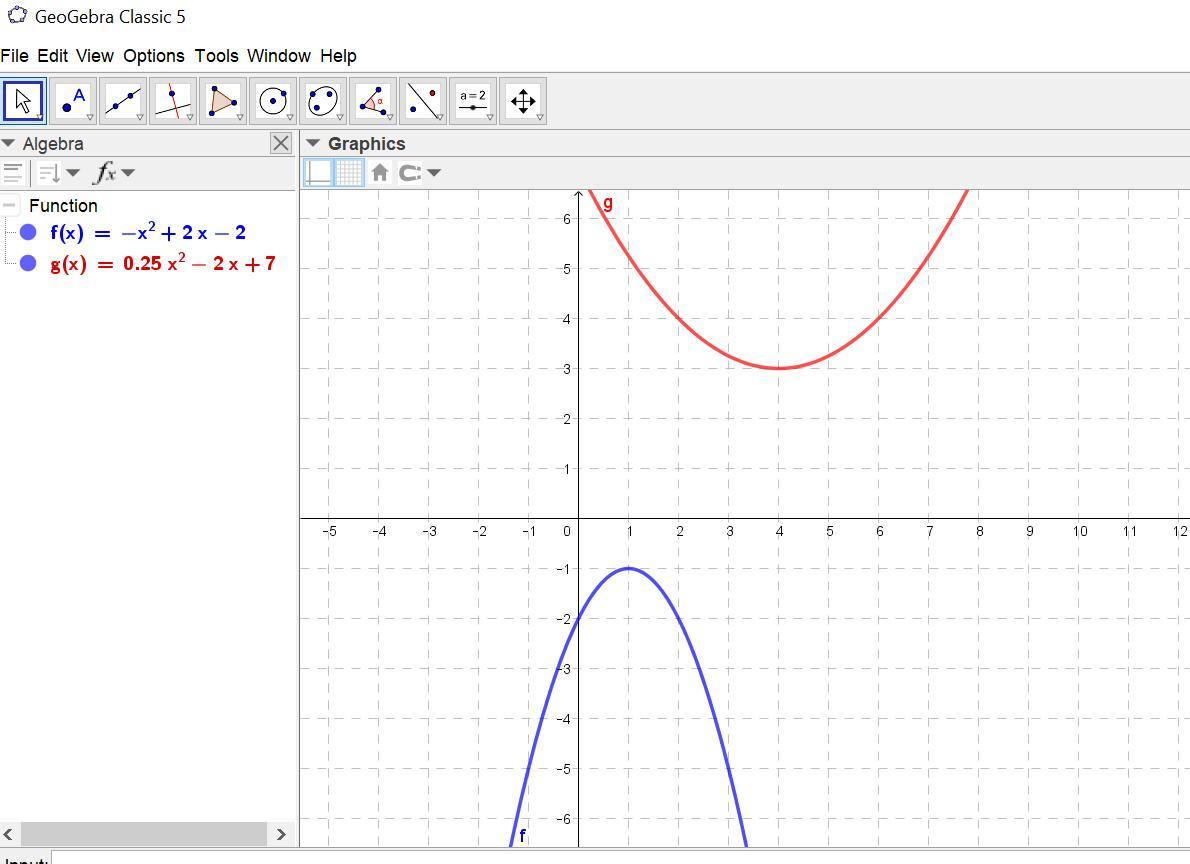Choose the Angle tool
The height and width of the screenshot is (864, 1190).
(x=373, y=101)
